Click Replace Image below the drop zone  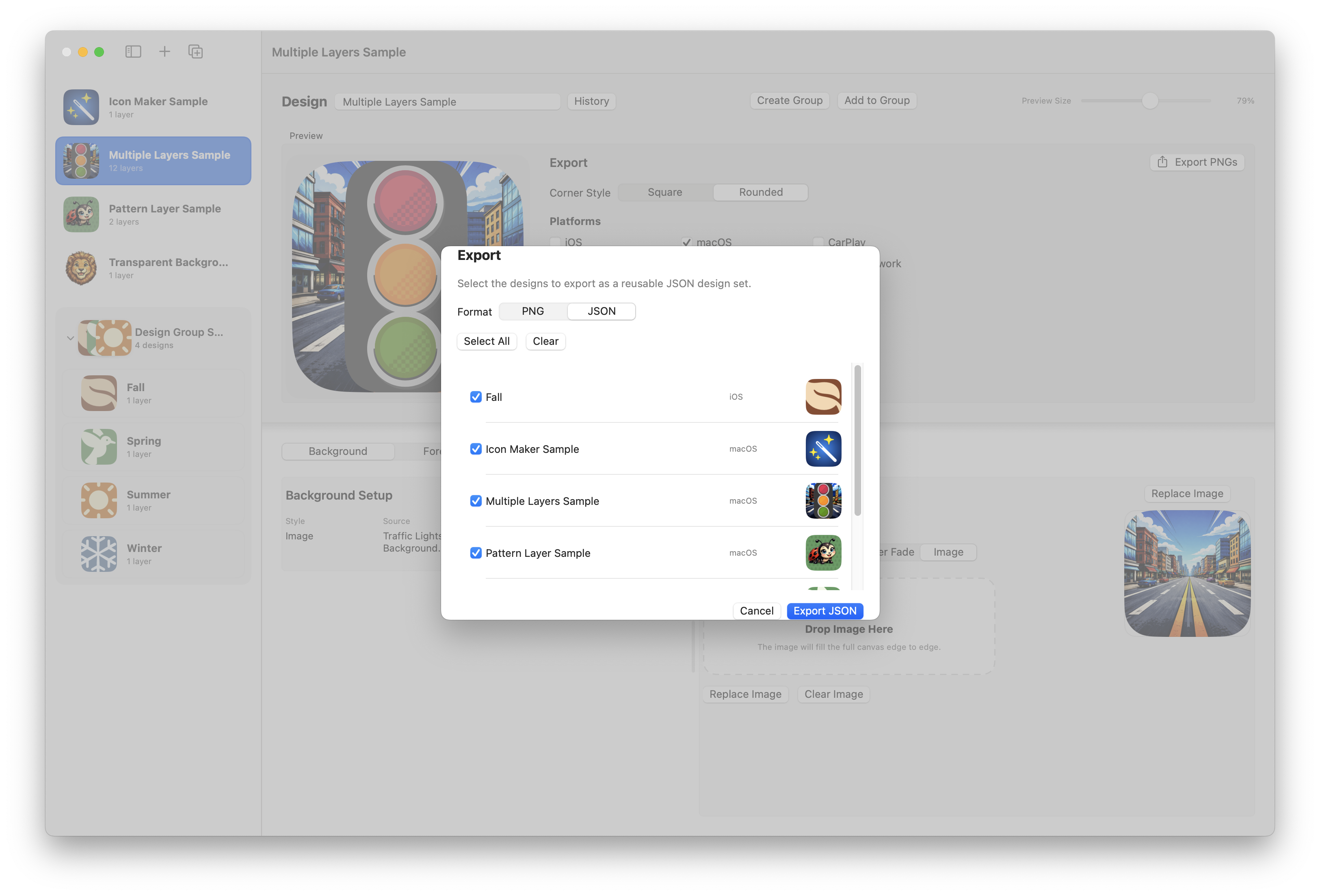[745, 694]
